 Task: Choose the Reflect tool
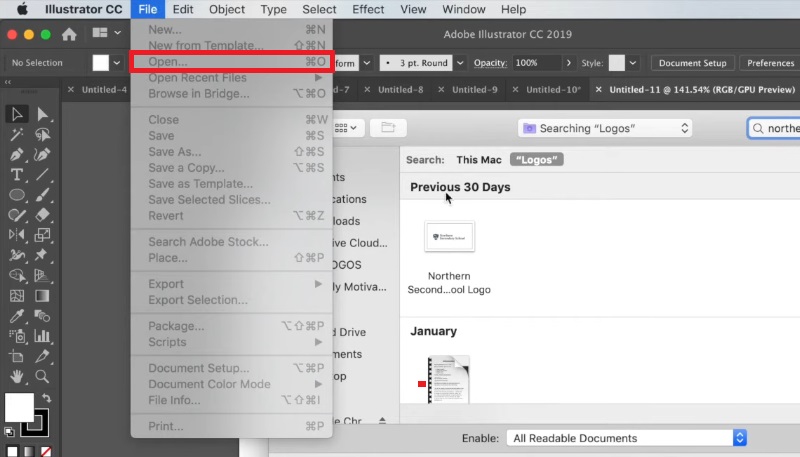click(x=17, y=235)
